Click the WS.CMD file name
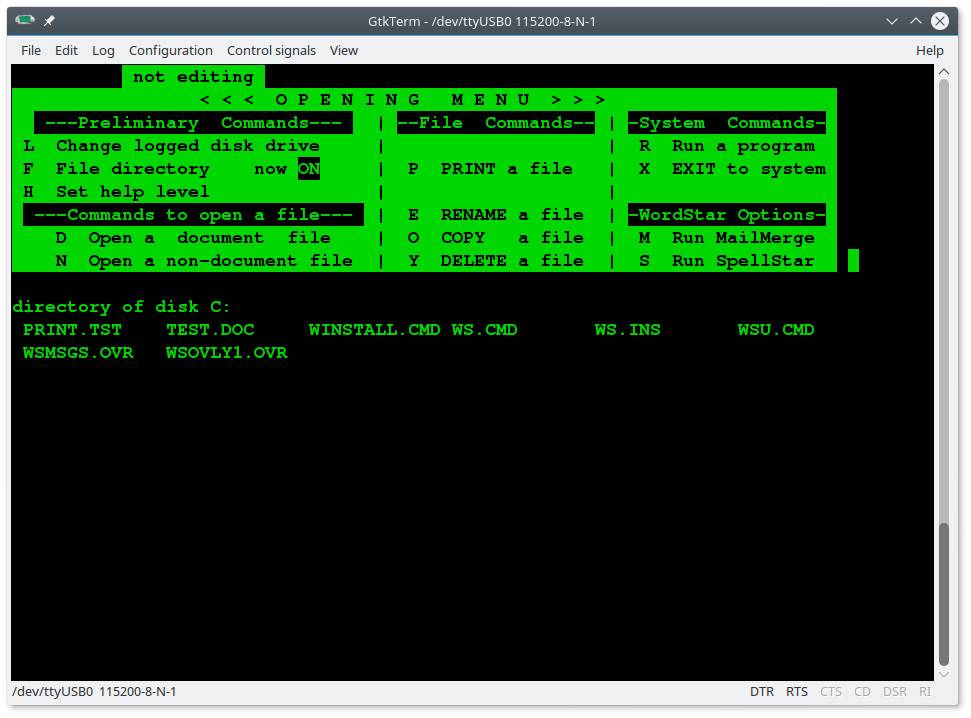This screenshot has width=971, height=718. click(x=484, y=330)
